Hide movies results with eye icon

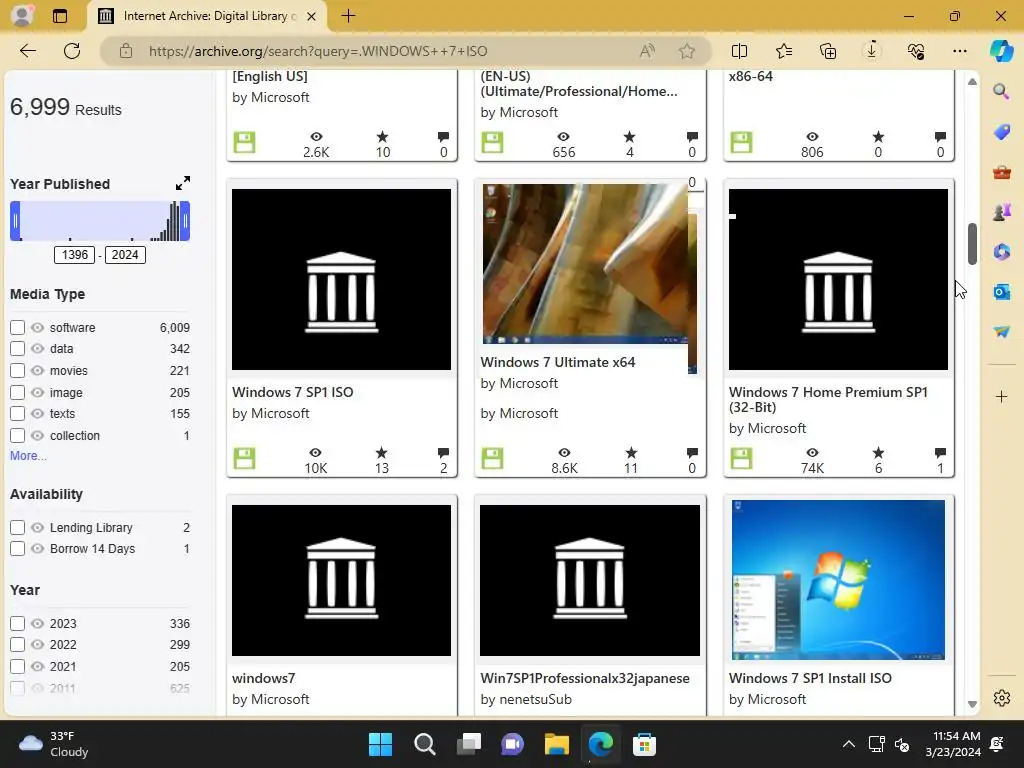[x=37, y=370]
